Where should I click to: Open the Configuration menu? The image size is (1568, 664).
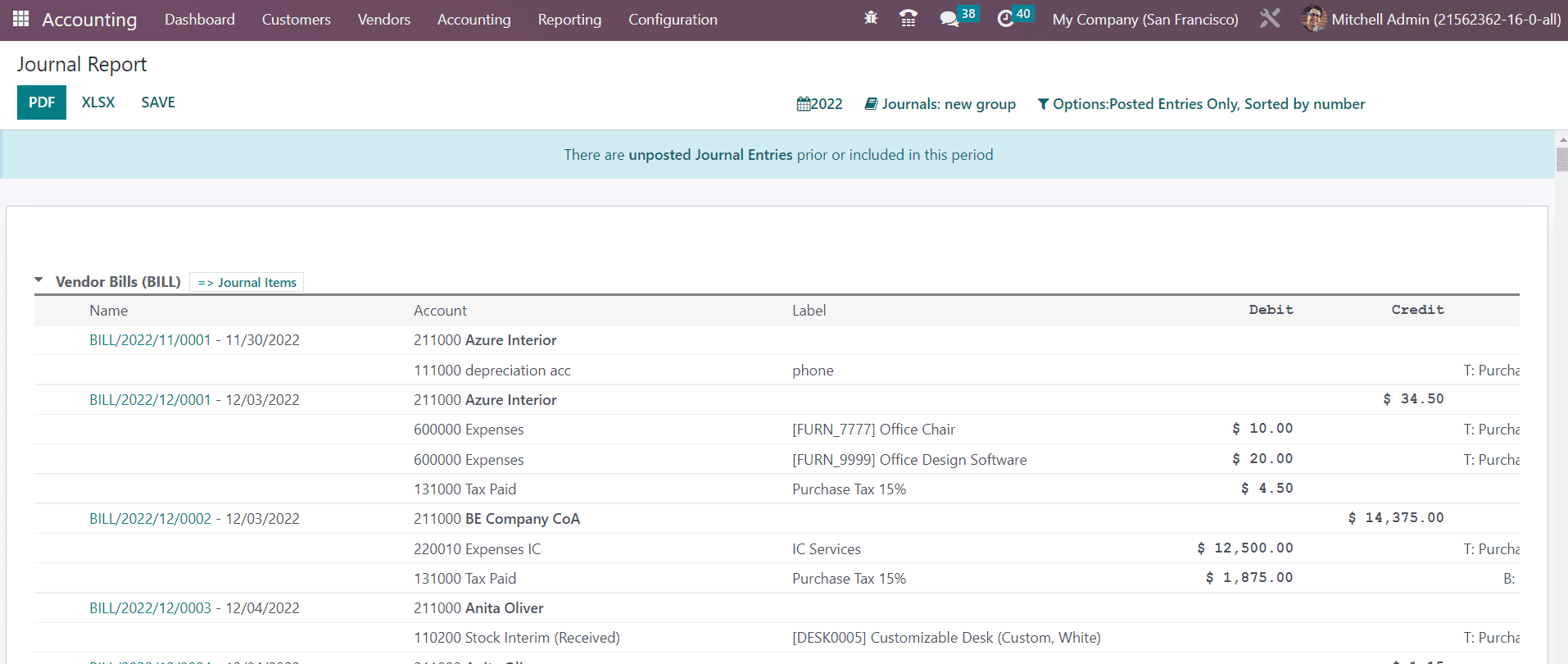click(x=673, y=20)
